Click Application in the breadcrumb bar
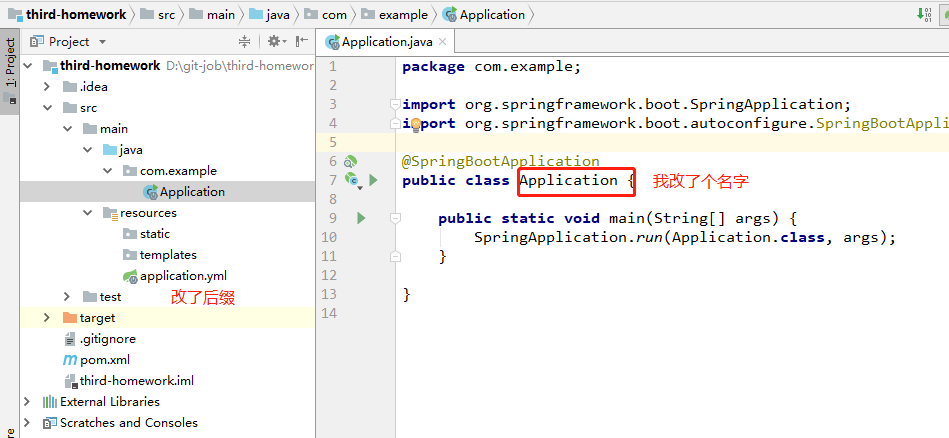This screenshot has height=438, width=949. pyautogui.click(x=492, y=15)
